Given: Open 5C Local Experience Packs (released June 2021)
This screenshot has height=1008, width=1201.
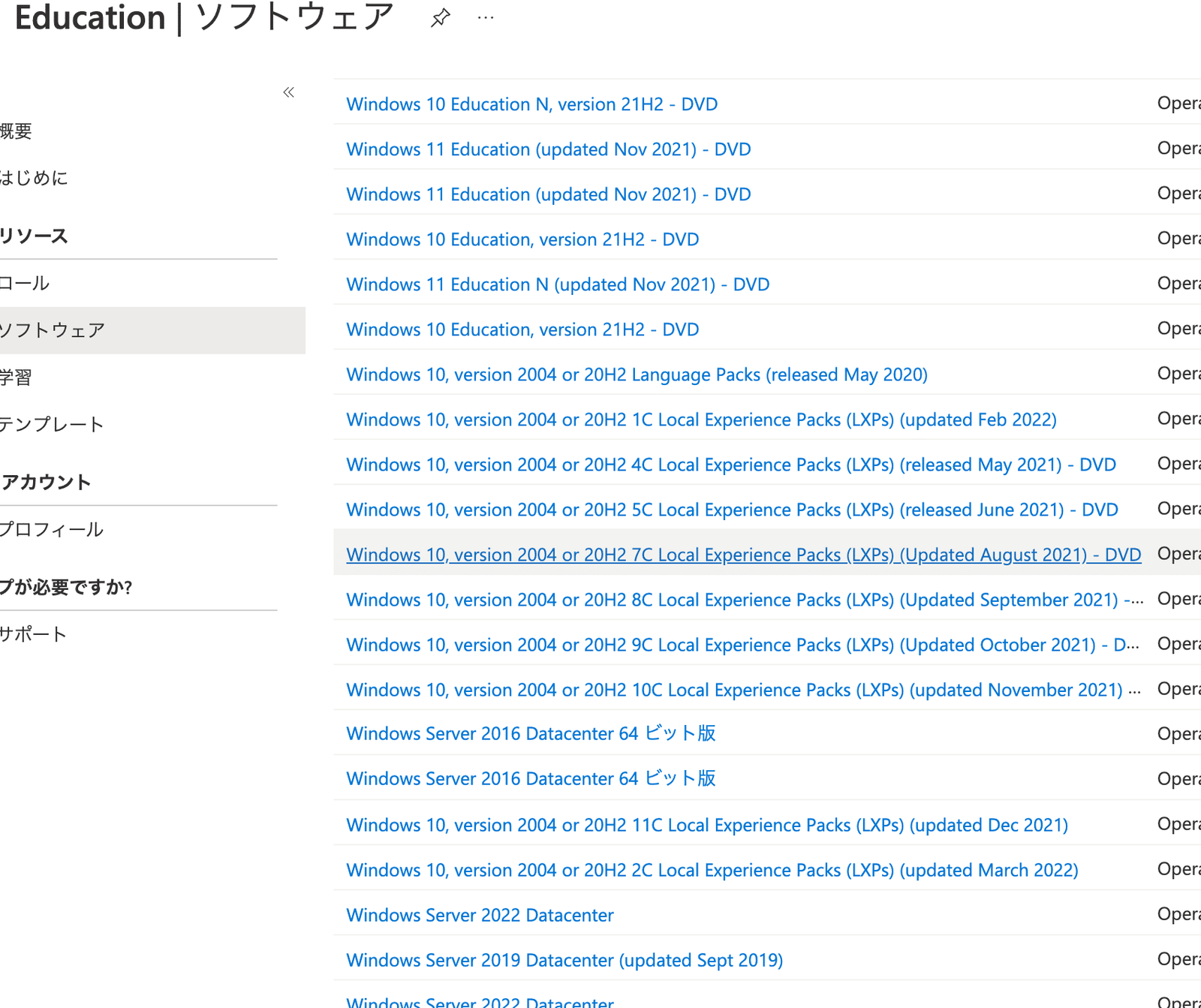Looking at the screenshot, I should tap(732, 510).
